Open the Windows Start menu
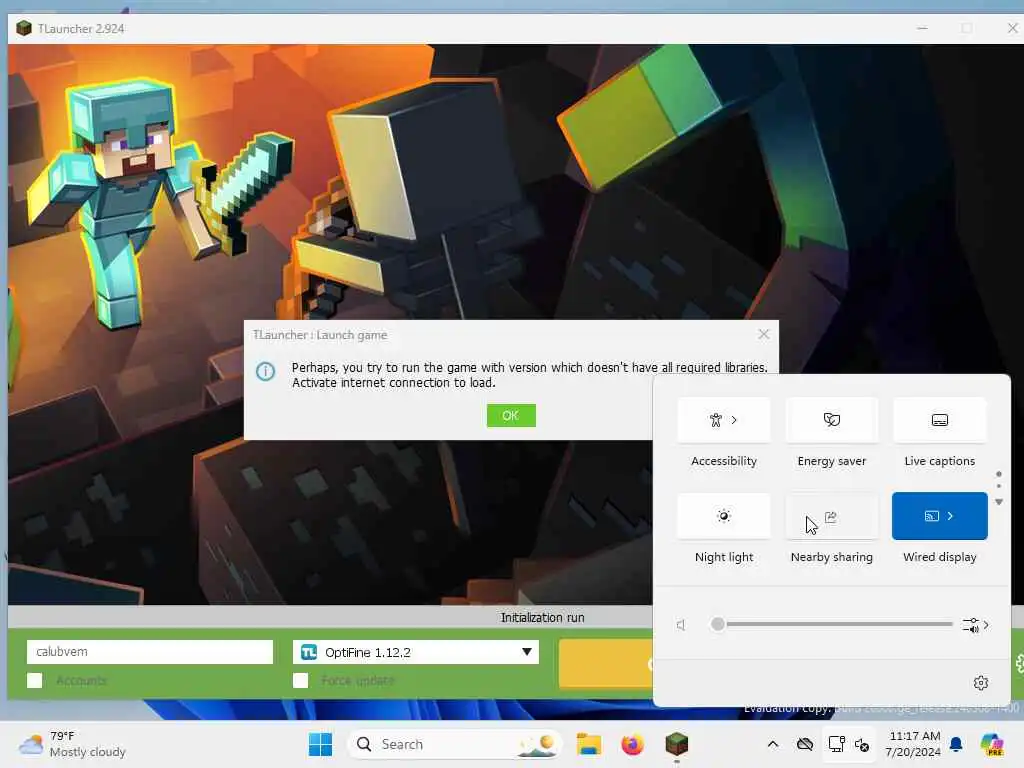This screenshot has height=768, width=1024. click(320, 744)
